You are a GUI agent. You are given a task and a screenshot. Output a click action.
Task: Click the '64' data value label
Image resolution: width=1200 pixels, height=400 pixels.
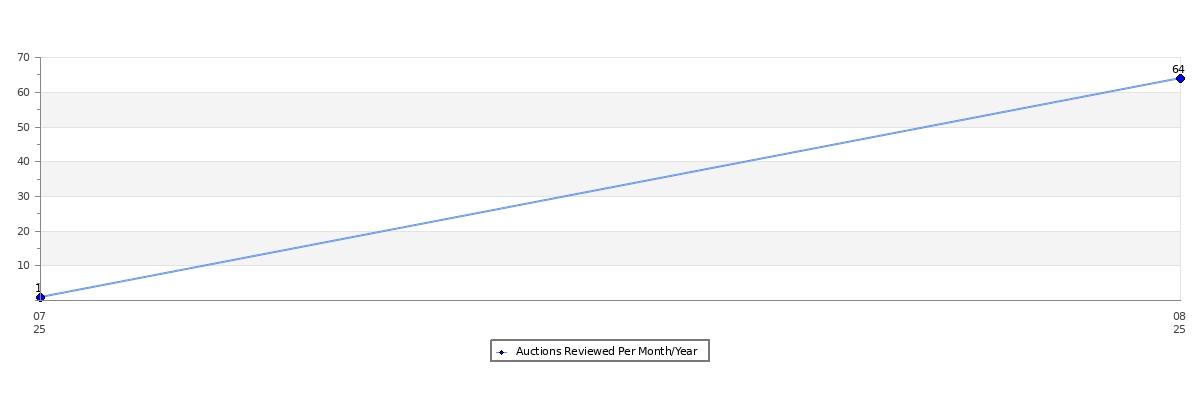(x=1178, y=69)
